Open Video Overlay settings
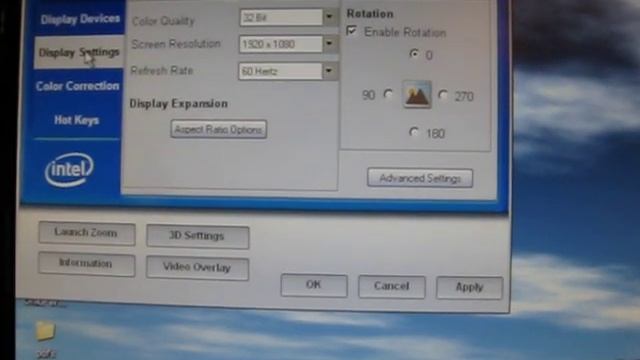640x360 pixels. coord(198,267)
